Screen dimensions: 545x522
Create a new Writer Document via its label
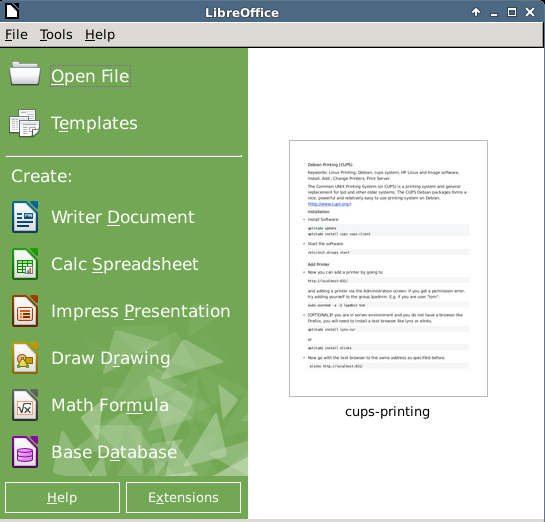(x=123, y=217)
